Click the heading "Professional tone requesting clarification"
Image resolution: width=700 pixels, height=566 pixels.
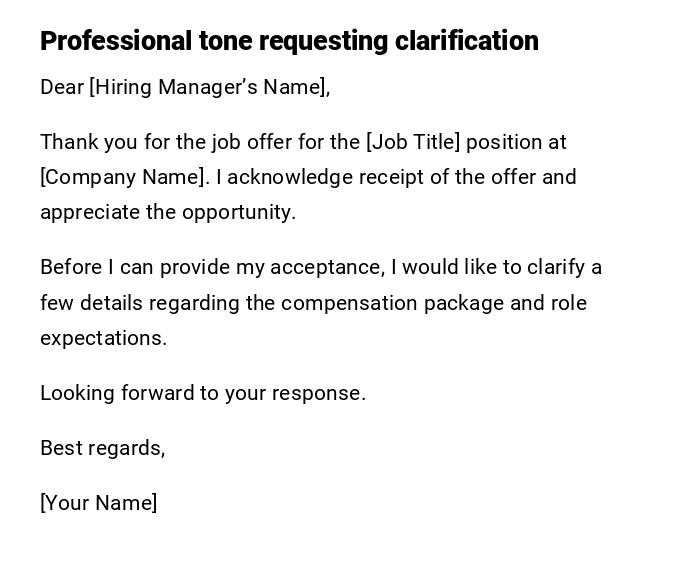[289, 41]
